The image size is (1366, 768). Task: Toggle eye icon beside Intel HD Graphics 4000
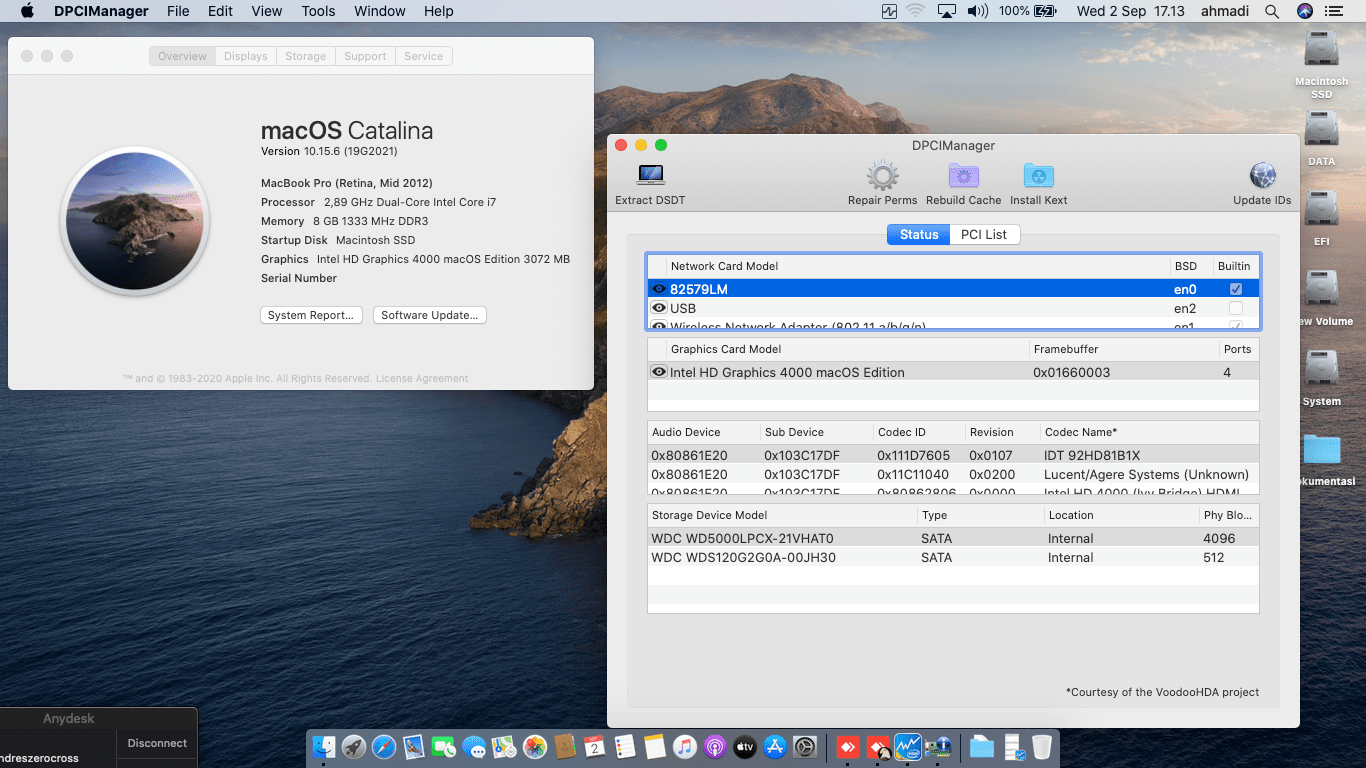[x=659, y=372]
